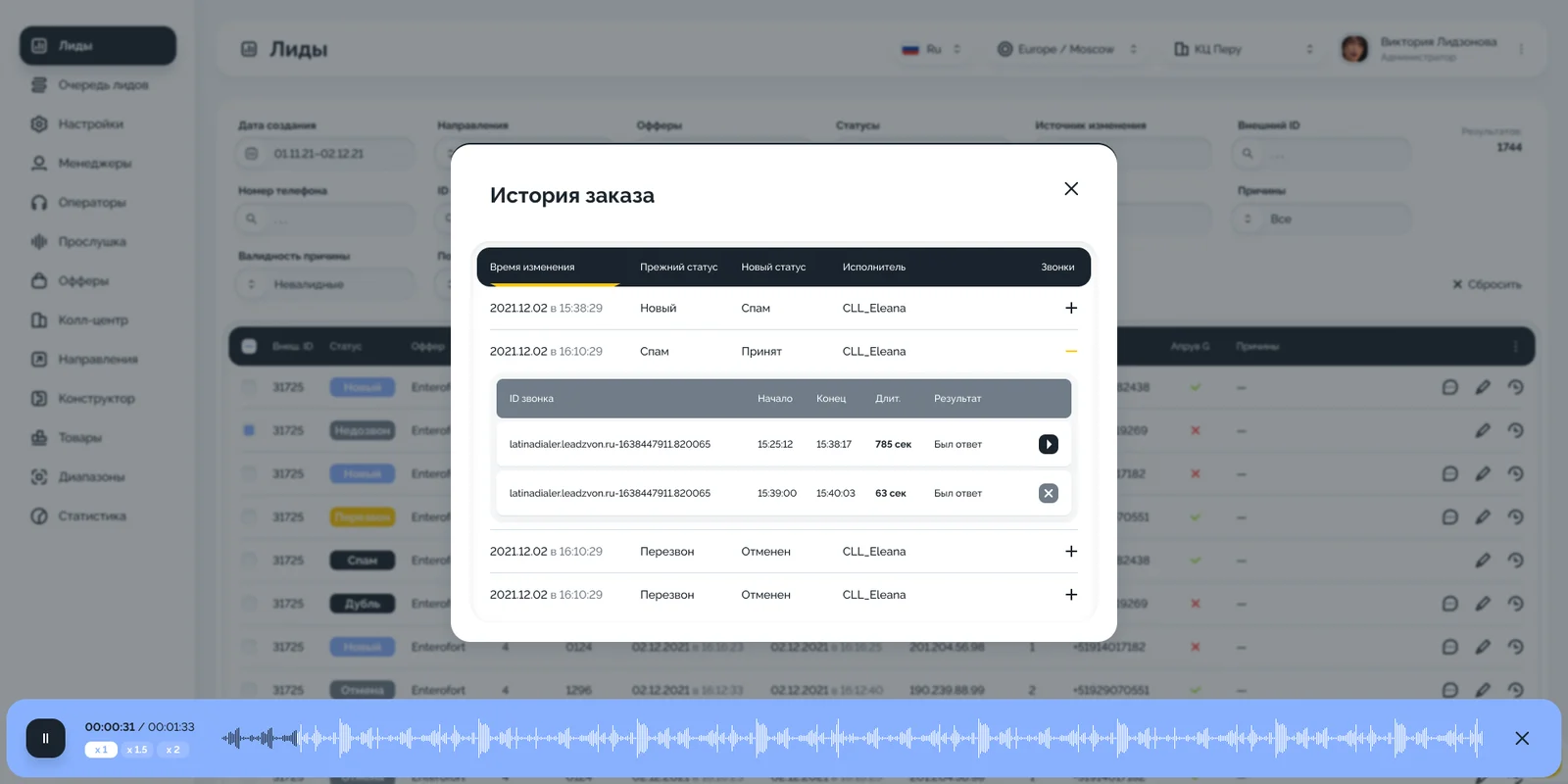The image size is (1568, 784).
Task: Expand the Новый to Спам history row
Action: pyautogui.click(x=1071, y=308)
